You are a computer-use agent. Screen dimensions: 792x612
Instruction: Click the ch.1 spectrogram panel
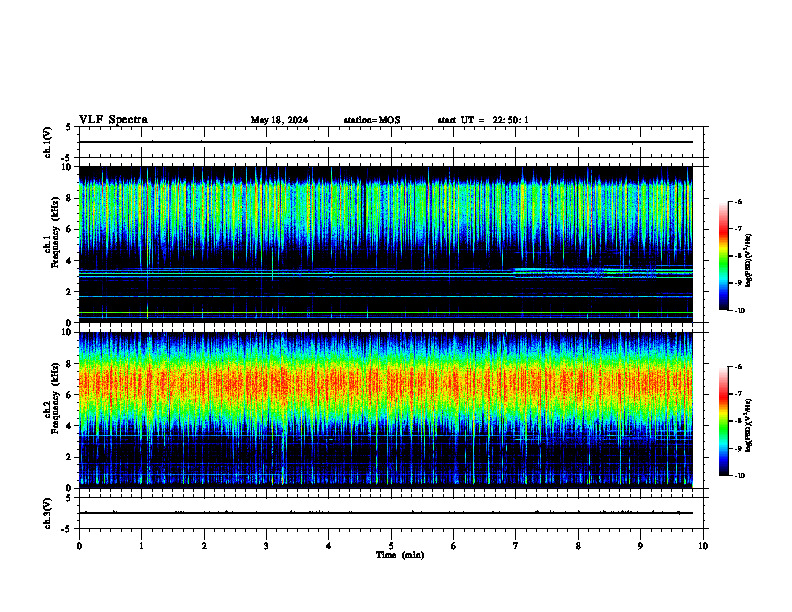point(385,244)
